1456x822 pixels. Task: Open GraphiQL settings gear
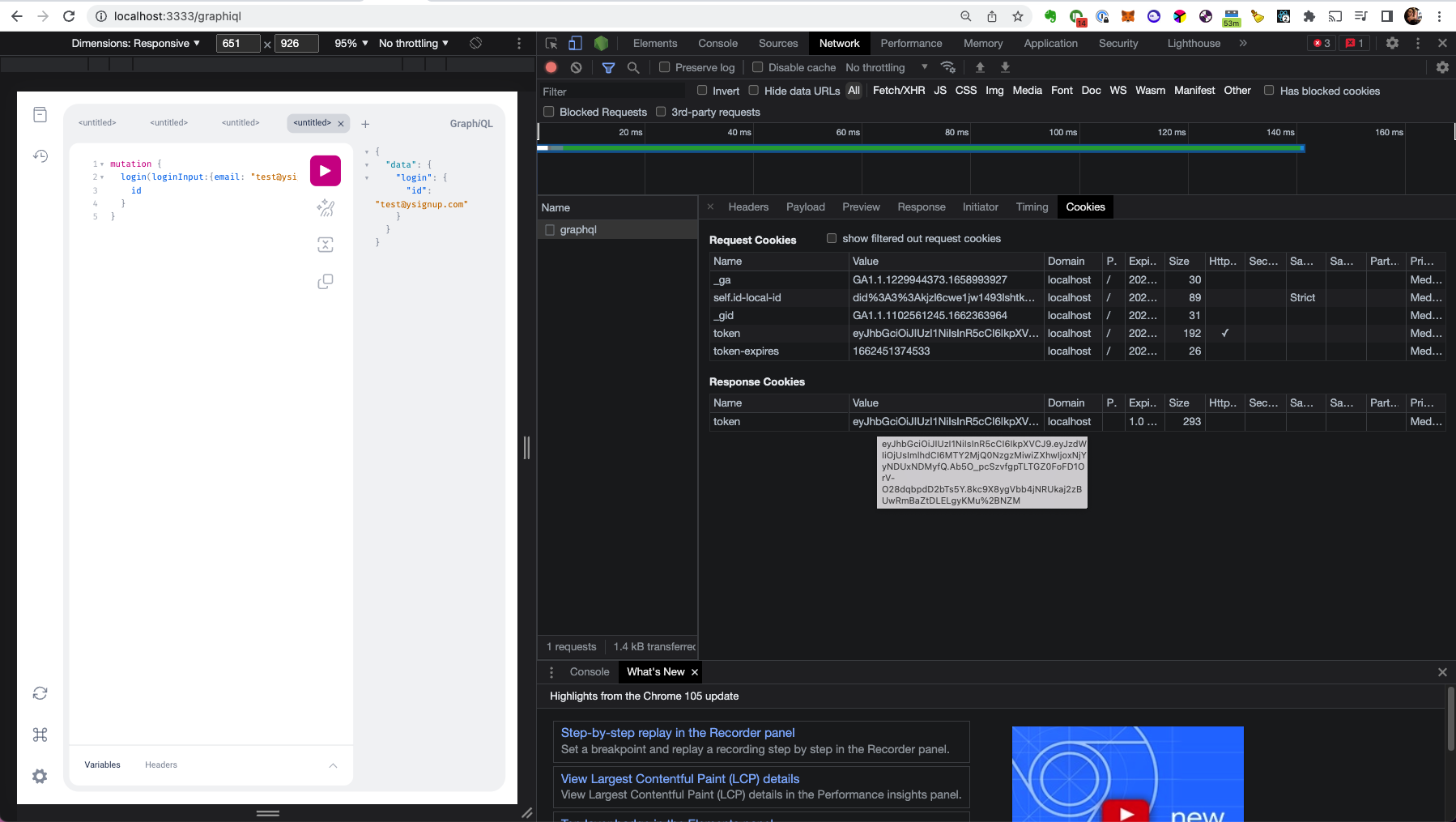click(x=40, y=776)
